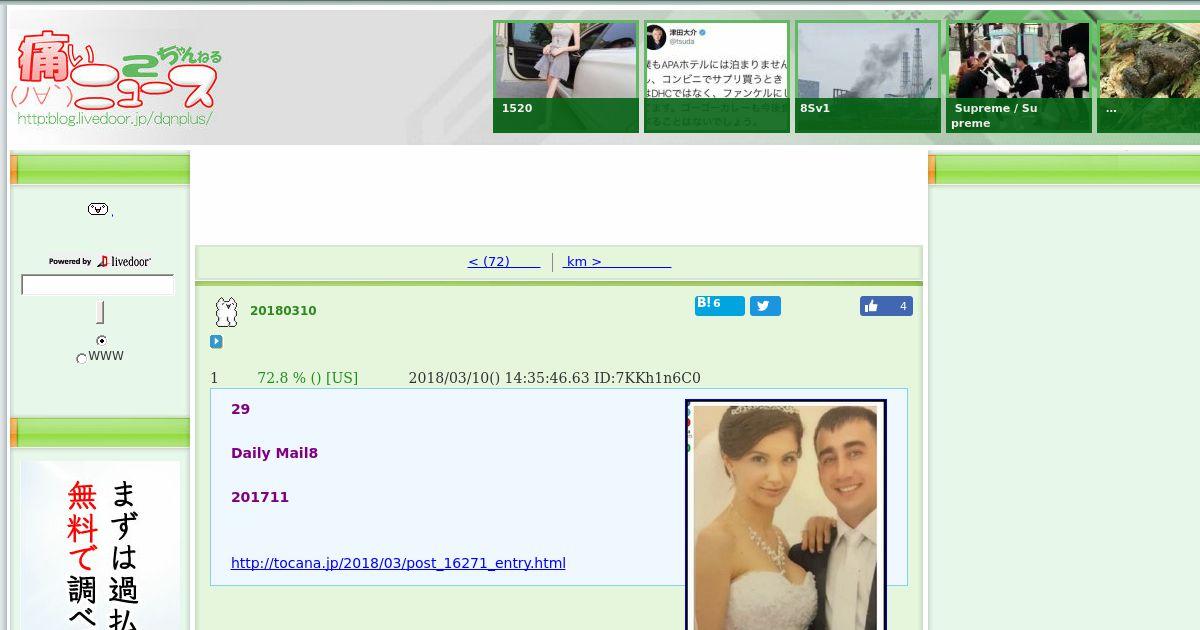Click the wedding couple photo
Viewport: 1200px width, 630px height.
(786, 515)
